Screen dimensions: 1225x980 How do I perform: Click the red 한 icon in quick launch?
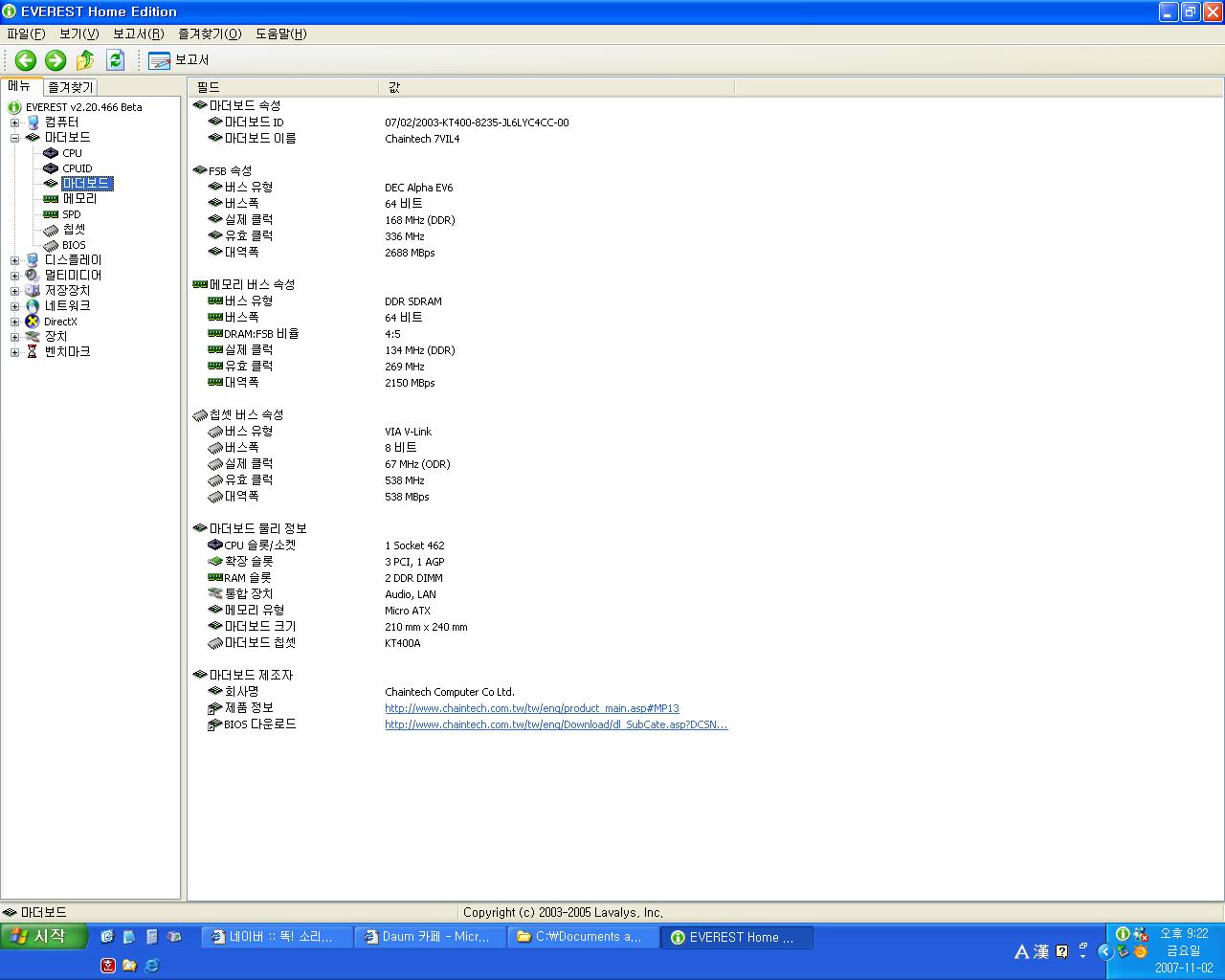[108, 965]
